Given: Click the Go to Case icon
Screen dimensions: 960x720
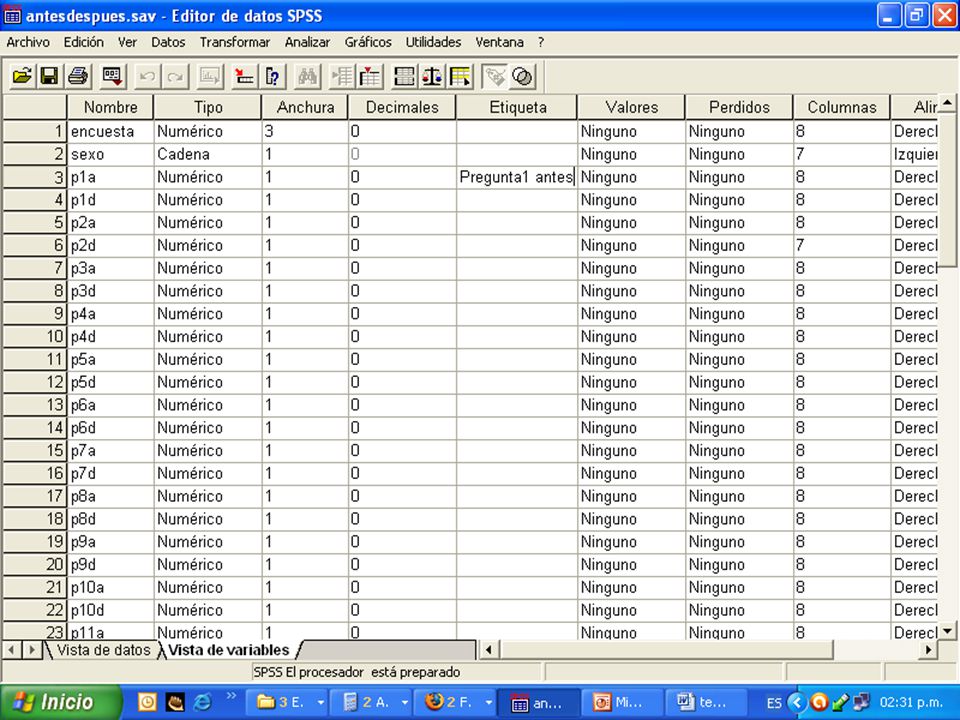Looking at the screenshot, I should (244, 77).
